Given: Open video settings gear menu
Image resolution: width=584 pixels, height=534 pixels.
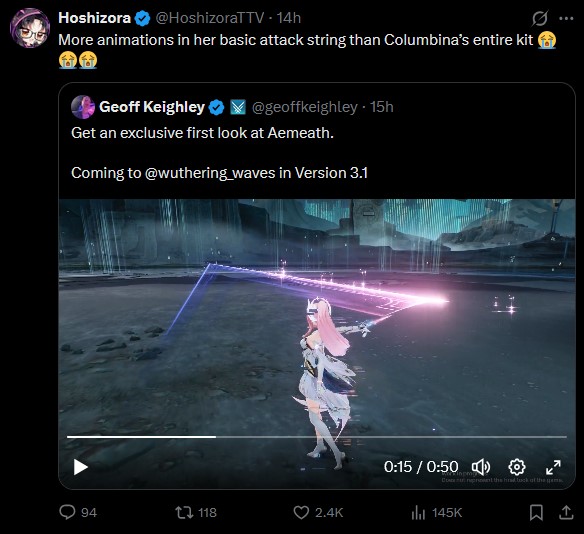Looking at the screenshot, I should click(x=517, y=467).
